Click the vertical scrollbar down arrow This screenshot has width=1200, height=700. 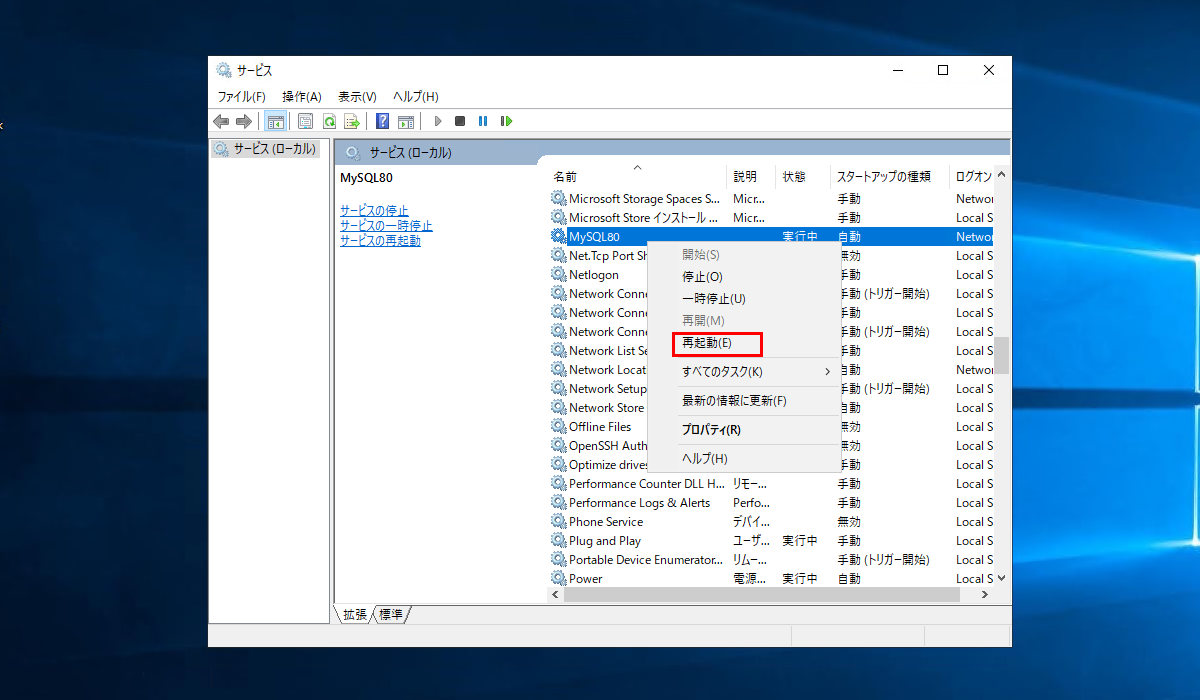pyautogui.click(x=1001, y=578)
